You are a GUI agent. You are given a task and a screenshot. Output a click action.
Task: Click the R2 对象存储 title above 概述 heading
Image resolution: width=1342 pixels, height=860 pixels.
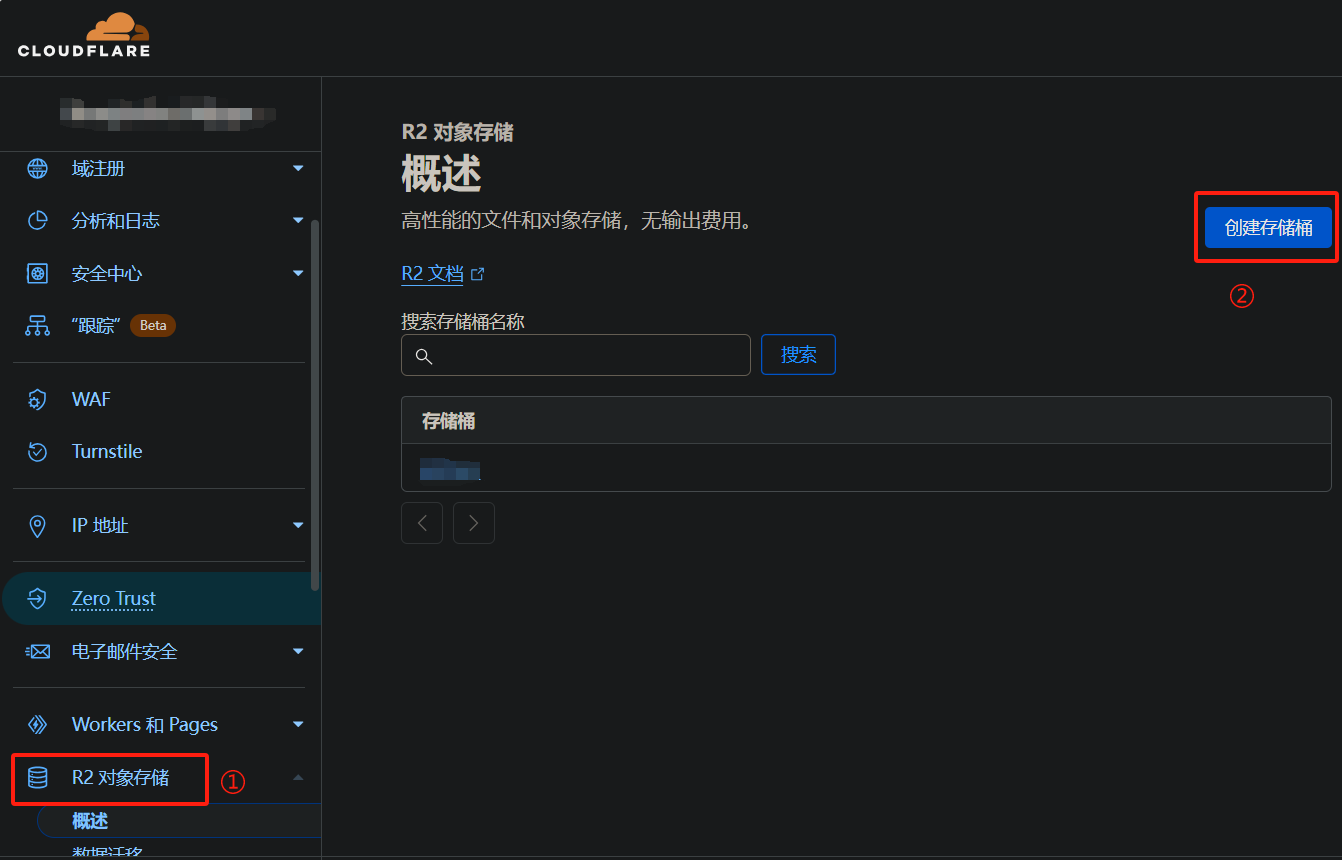coord(457,132)
